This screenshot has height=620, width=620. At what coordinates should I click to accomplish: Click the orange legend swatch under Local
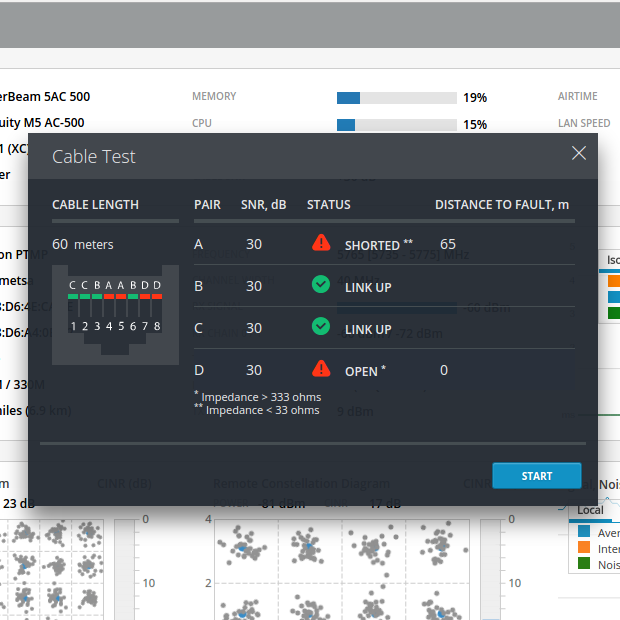[x=585, y=548]
